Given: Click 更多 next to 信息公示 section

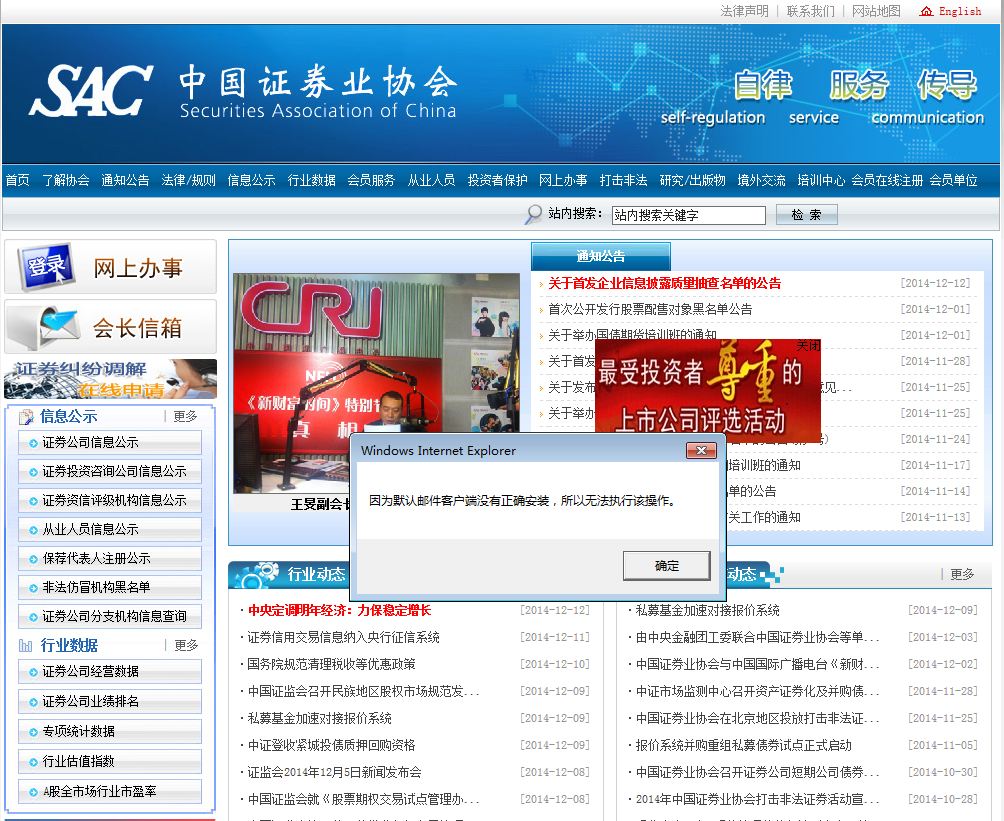Looking at the screenshot, I should point(183,417).
